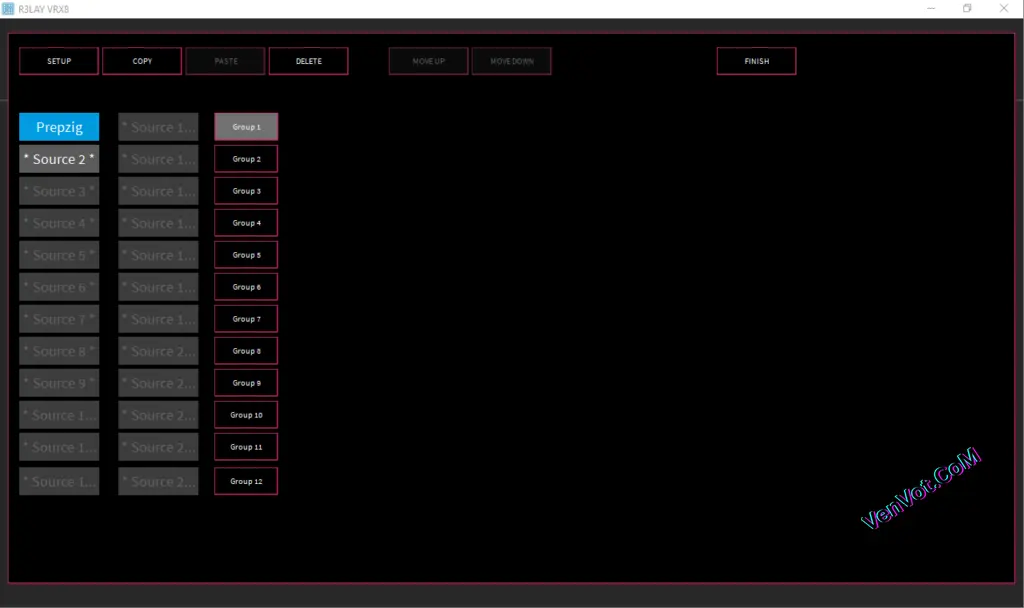Select the highlighted Group 1 button
The image size is (1024, 608).
pos(246,127)
